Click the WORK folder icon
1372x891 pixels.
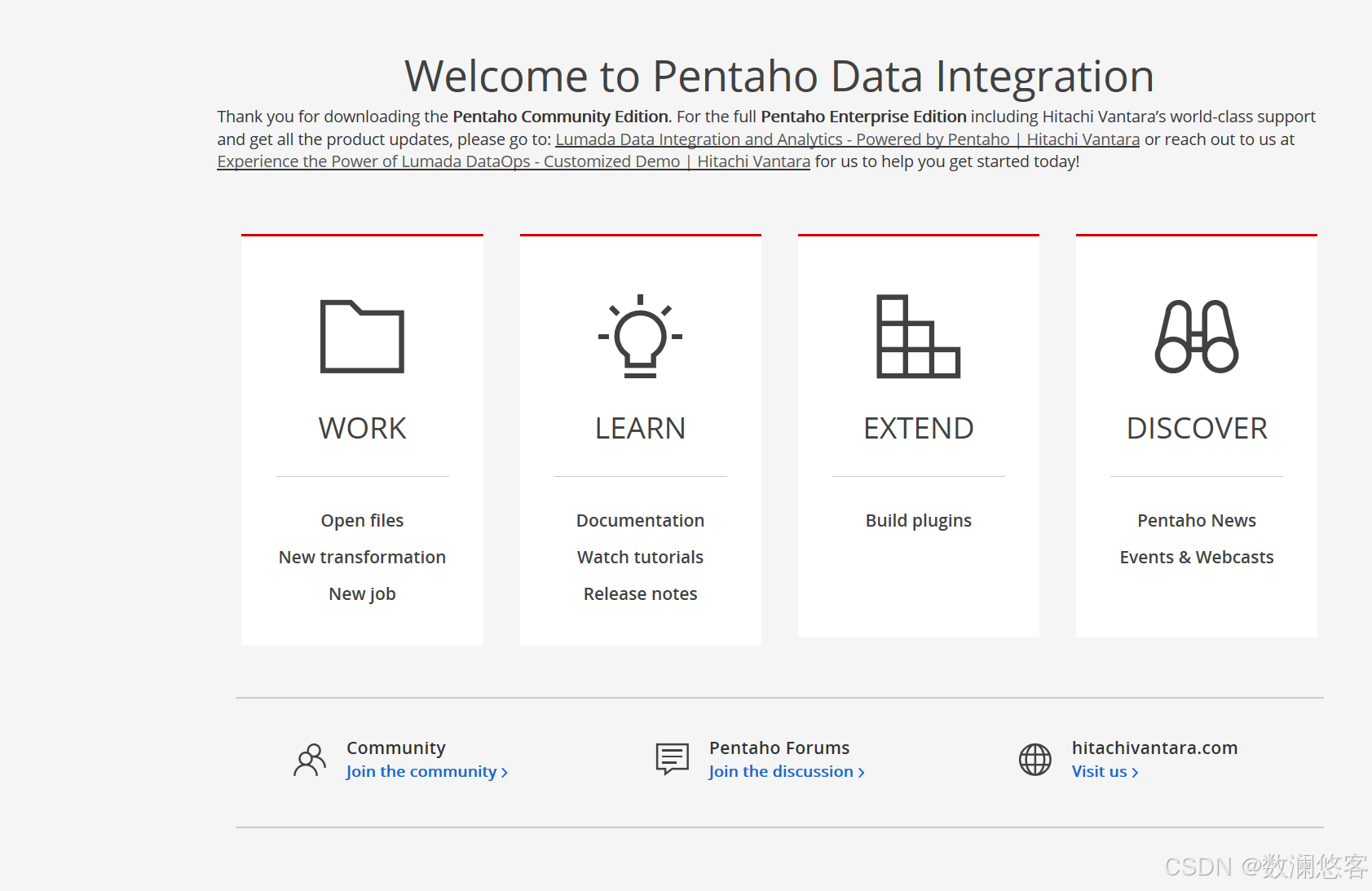[362, 337]
